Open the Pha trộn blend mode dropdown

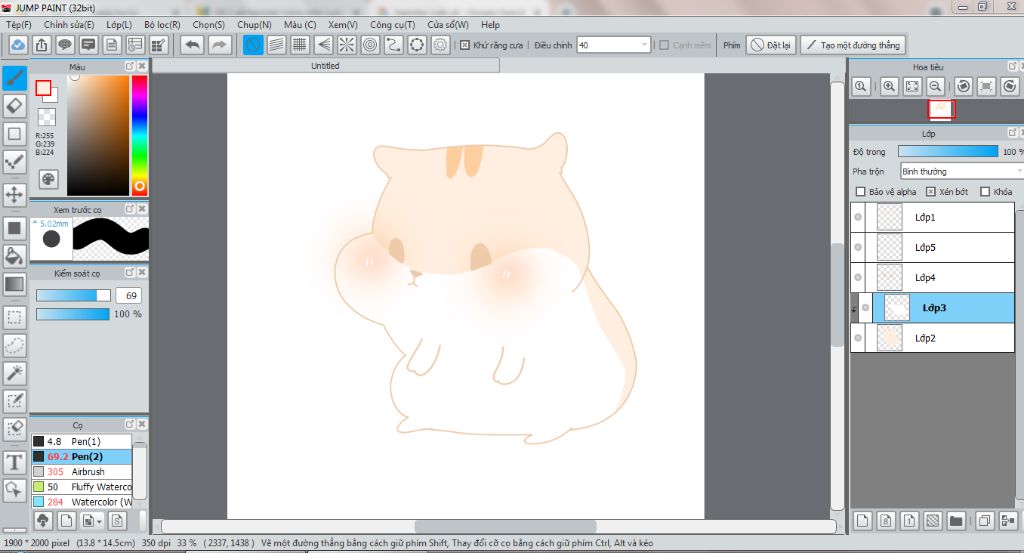[961, 171]
